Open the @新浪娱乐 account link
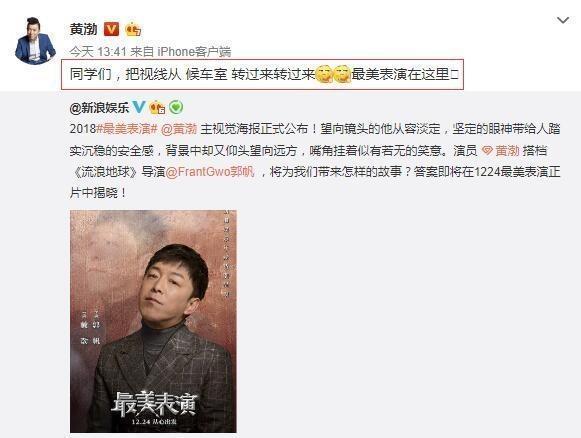Image resolution: width=581 pixels, height=438 pixels. (99, 108)
